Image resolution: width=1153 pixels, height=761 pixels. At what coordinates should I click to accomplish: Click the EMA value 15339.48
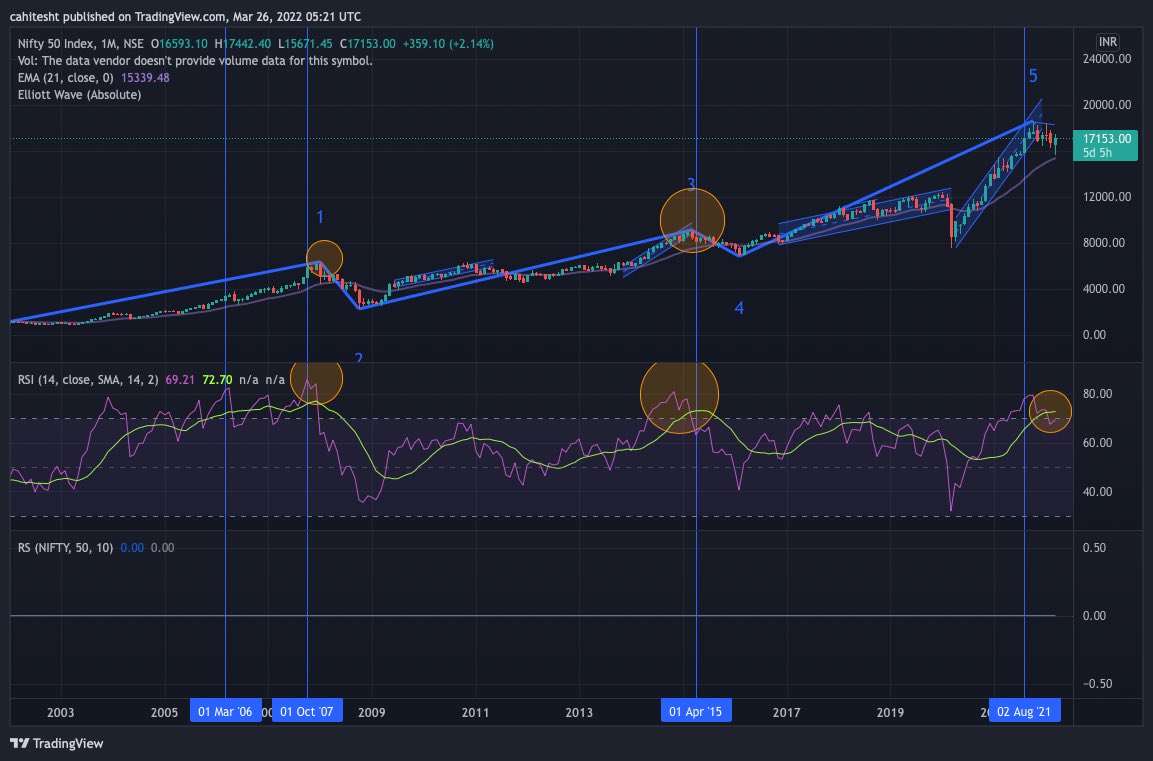(x=145, y=77)
